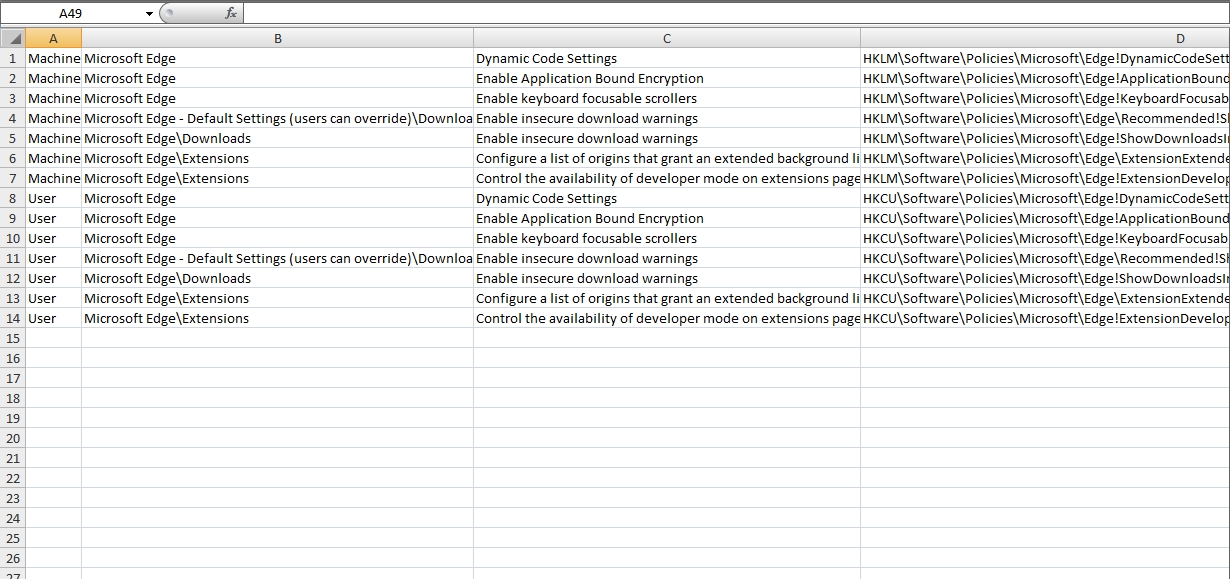Click 'Control the availability of developer mode' in row 7
The width and height of the screenshot is (1230, 579).
667,178
